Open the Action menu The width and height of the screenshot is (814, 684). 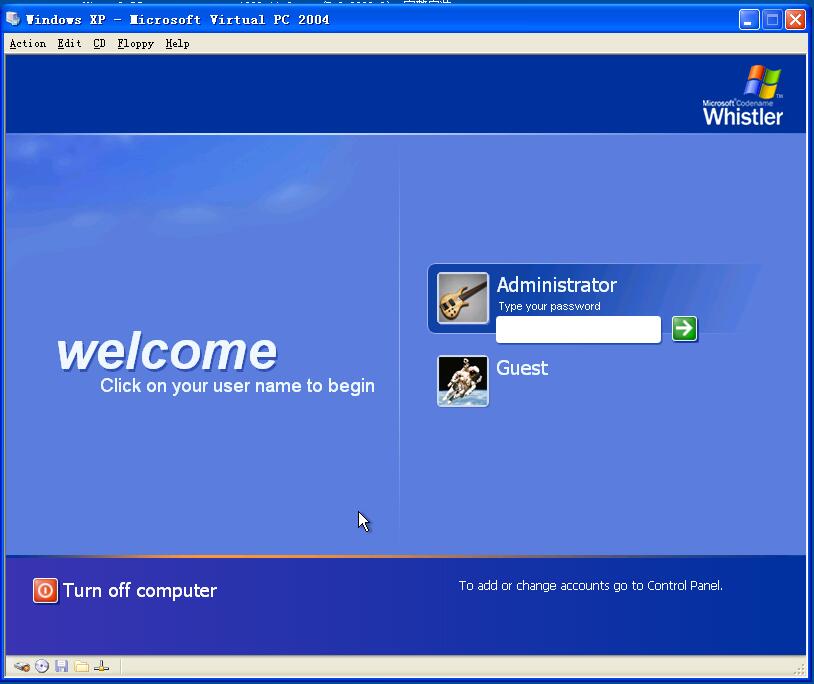[x=28, y=44]
